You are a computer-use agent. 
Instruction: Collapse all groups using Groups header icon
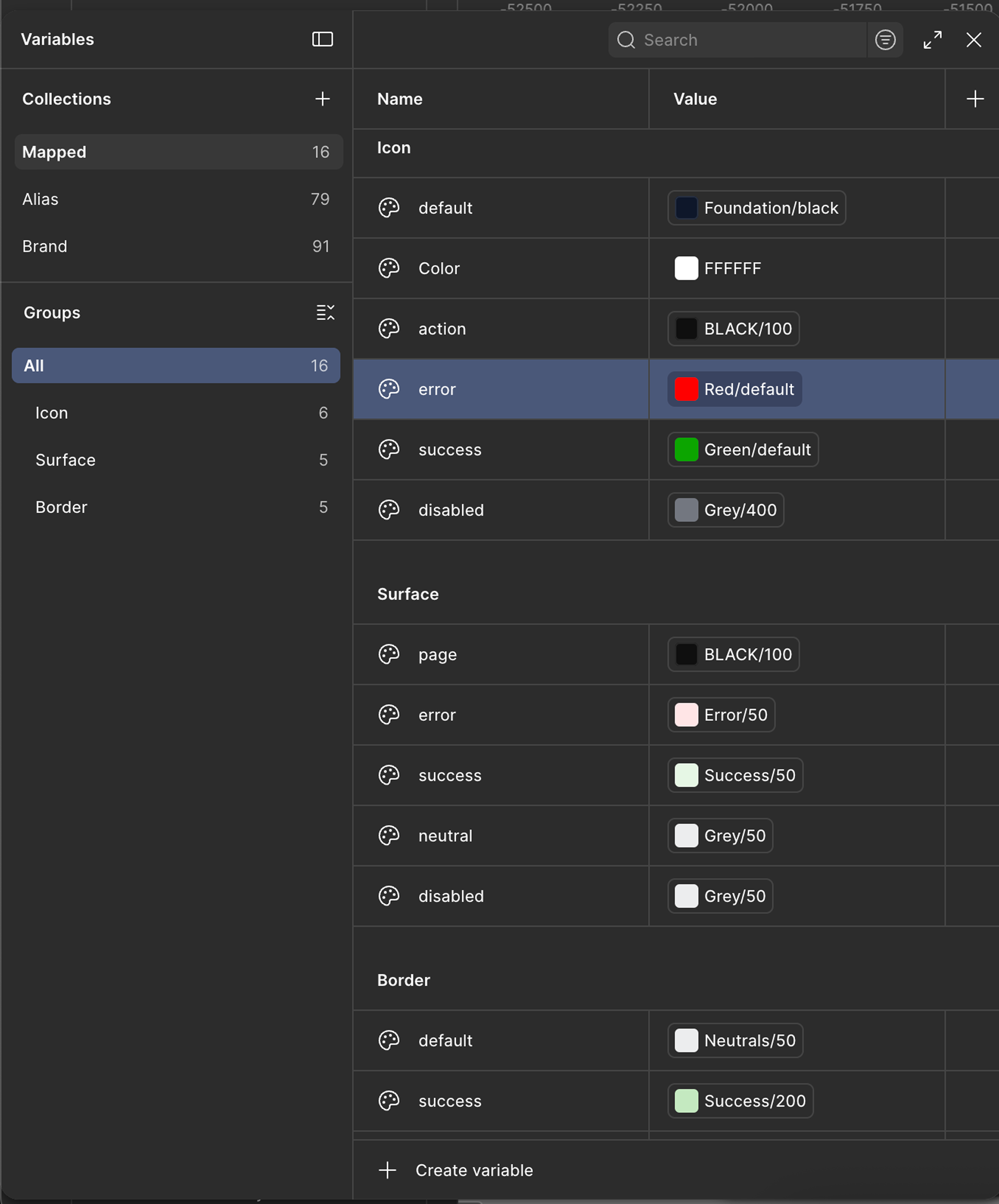click(x=325, y=312)
